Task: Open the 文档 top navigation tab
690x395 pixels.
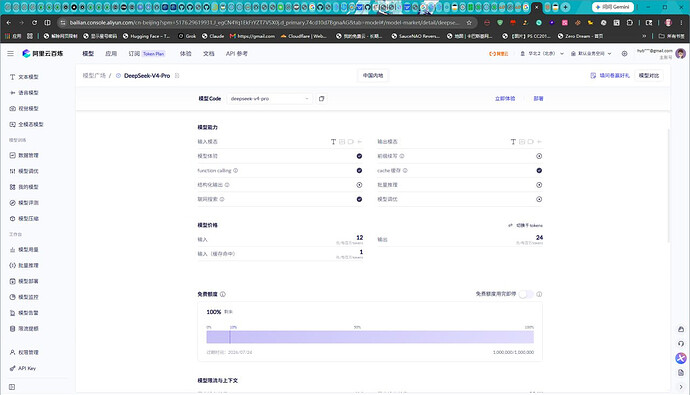Action: [x=209, y=54]
